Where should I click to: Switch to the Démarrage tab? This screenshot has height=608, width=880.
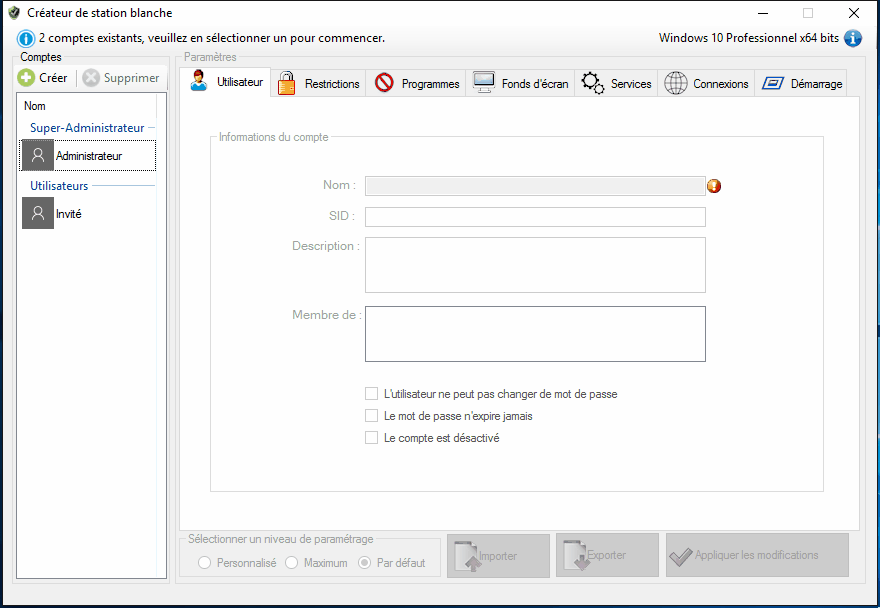(x=804, y=84)
